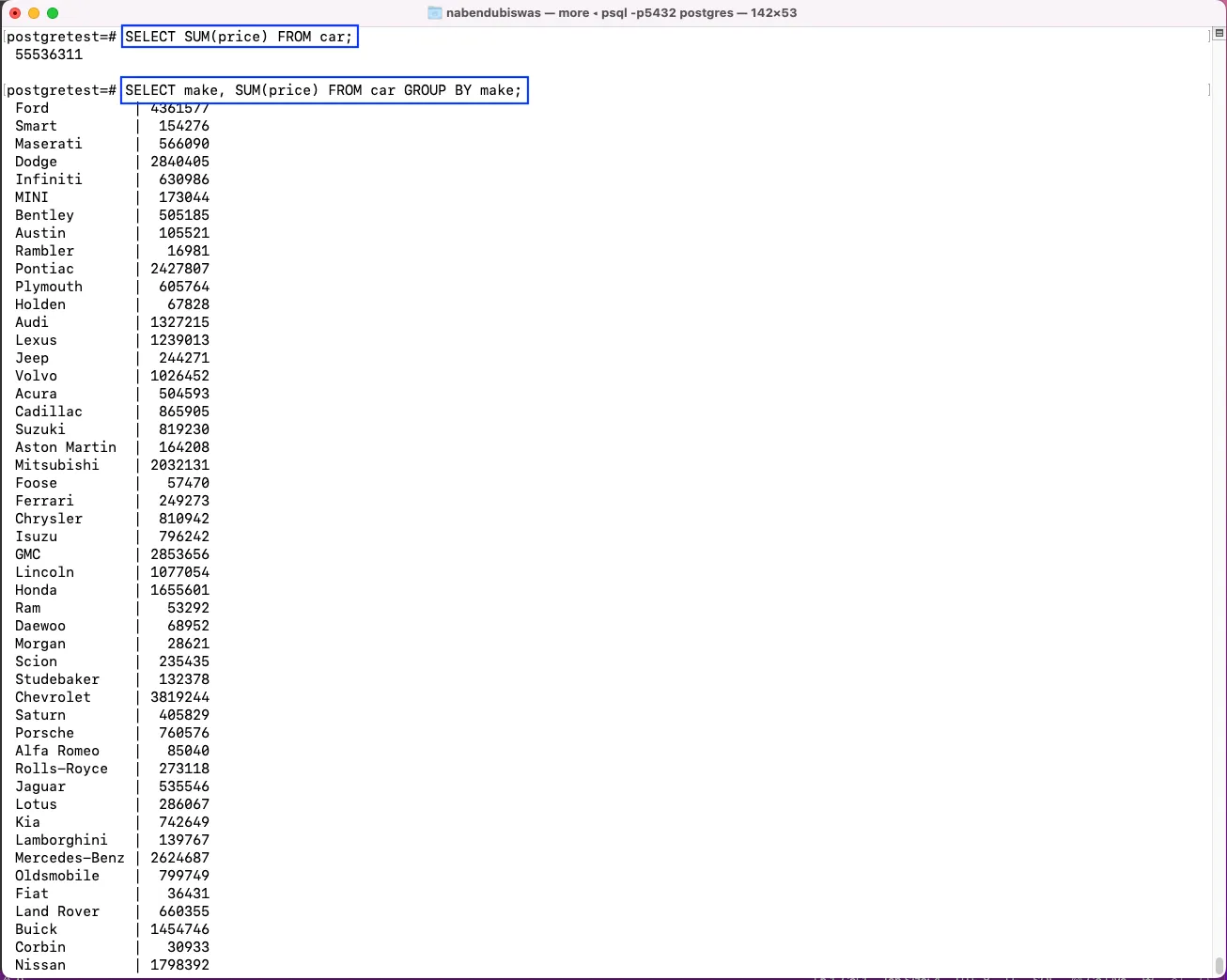Click the Kia sum value 742649
Image resolution: width=1227 pixels, height=980 pixels.
click(184, 822)
